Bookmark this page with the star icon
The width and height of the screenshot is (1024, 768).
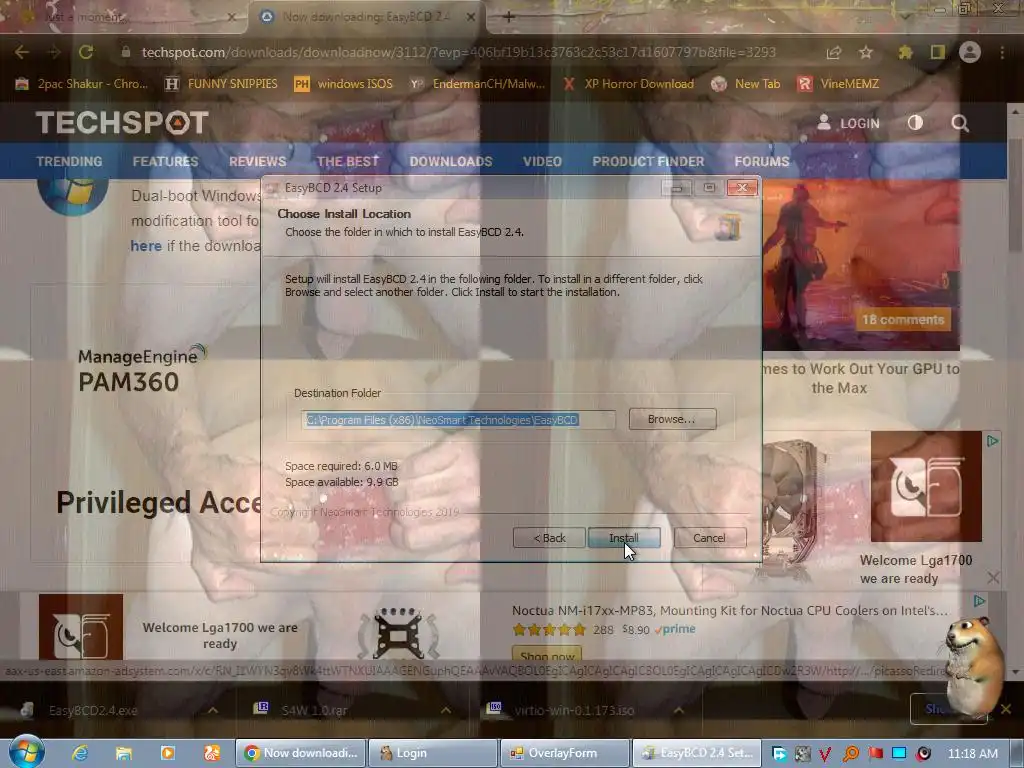click(866, 52)
